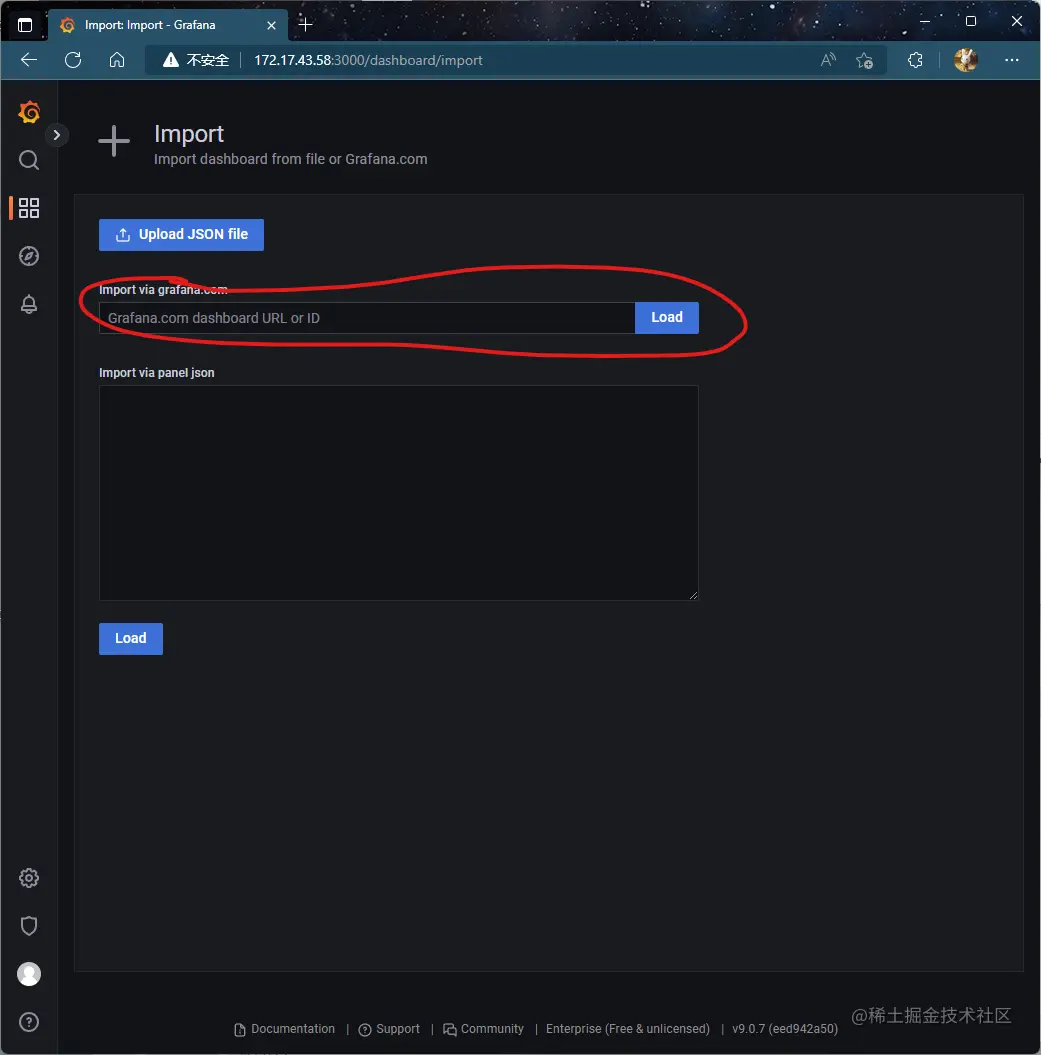Open the Grafana home logo
The image size is (1041, 1055).
click(29, 112)
